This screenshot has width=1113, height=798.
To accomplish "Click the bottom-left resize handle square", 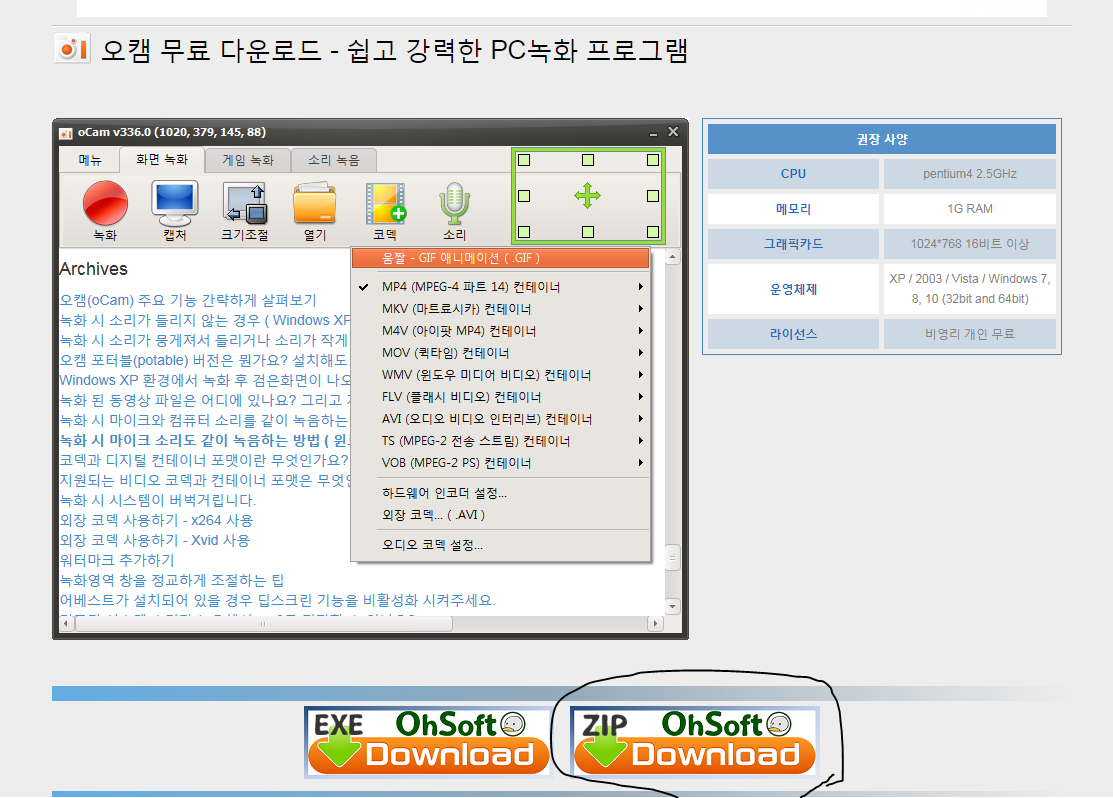I will (x=524, y=231).
